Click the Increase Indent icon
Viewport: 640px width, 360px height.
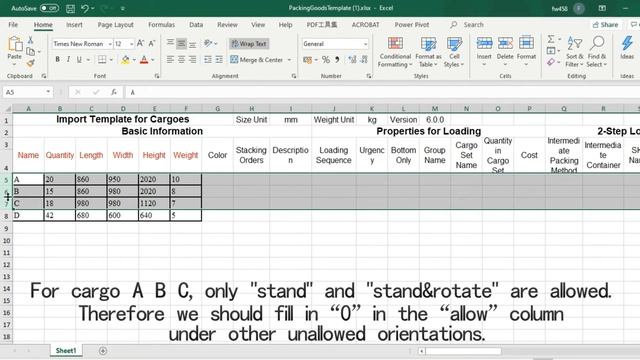(x=219, y=60)
